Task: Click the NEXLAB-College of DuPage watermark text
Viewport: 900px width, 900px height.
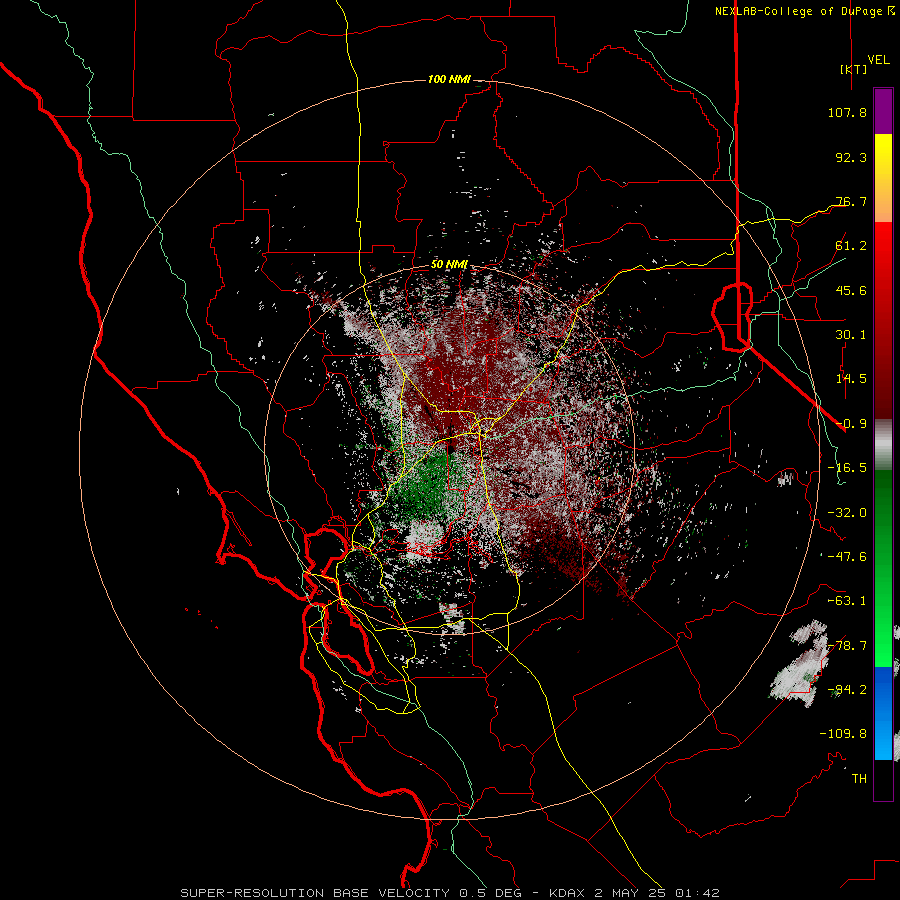Action: (x=804, y=11)
